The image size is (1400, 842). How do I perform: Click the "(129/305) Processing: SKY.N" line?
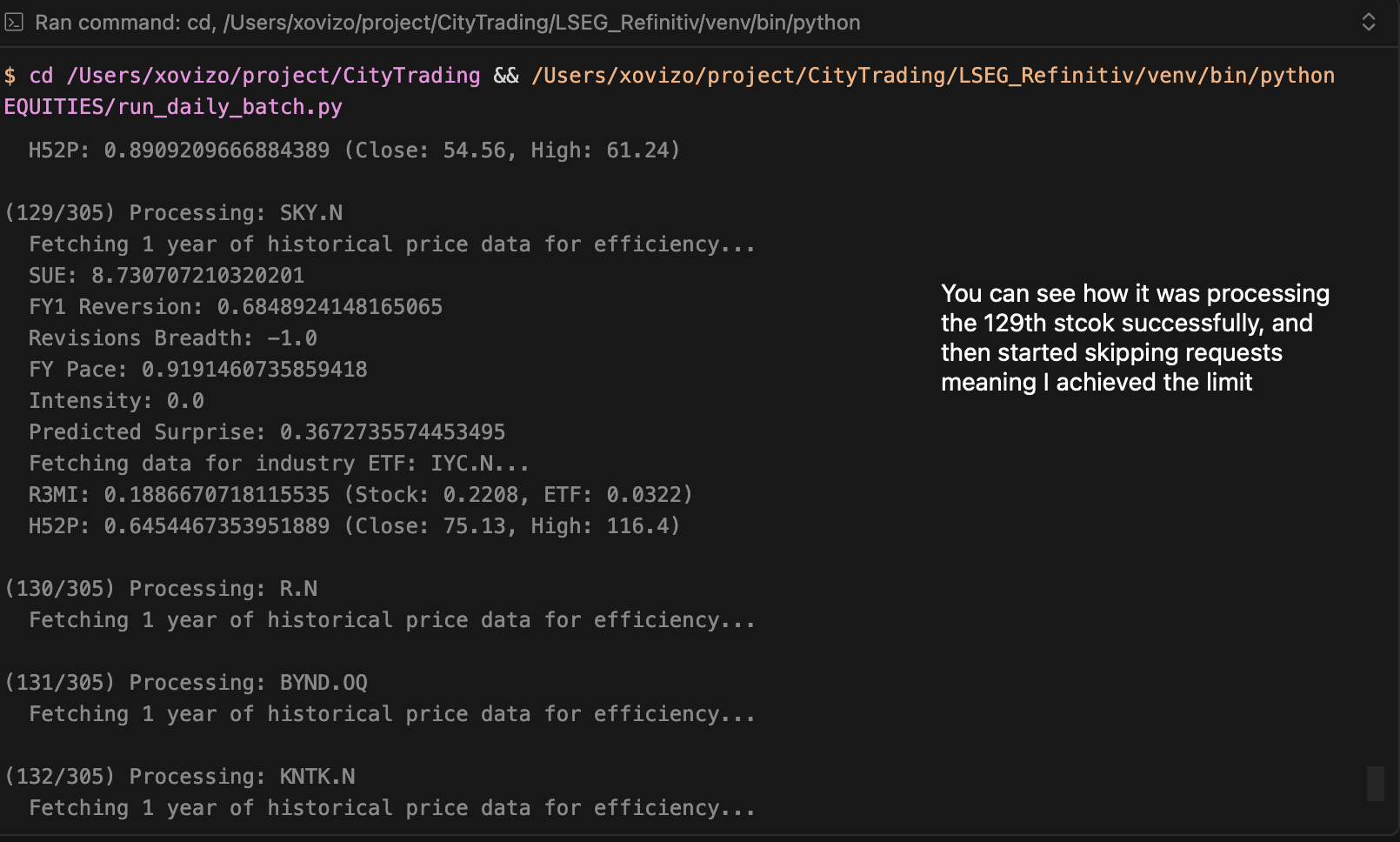(174, 213)
